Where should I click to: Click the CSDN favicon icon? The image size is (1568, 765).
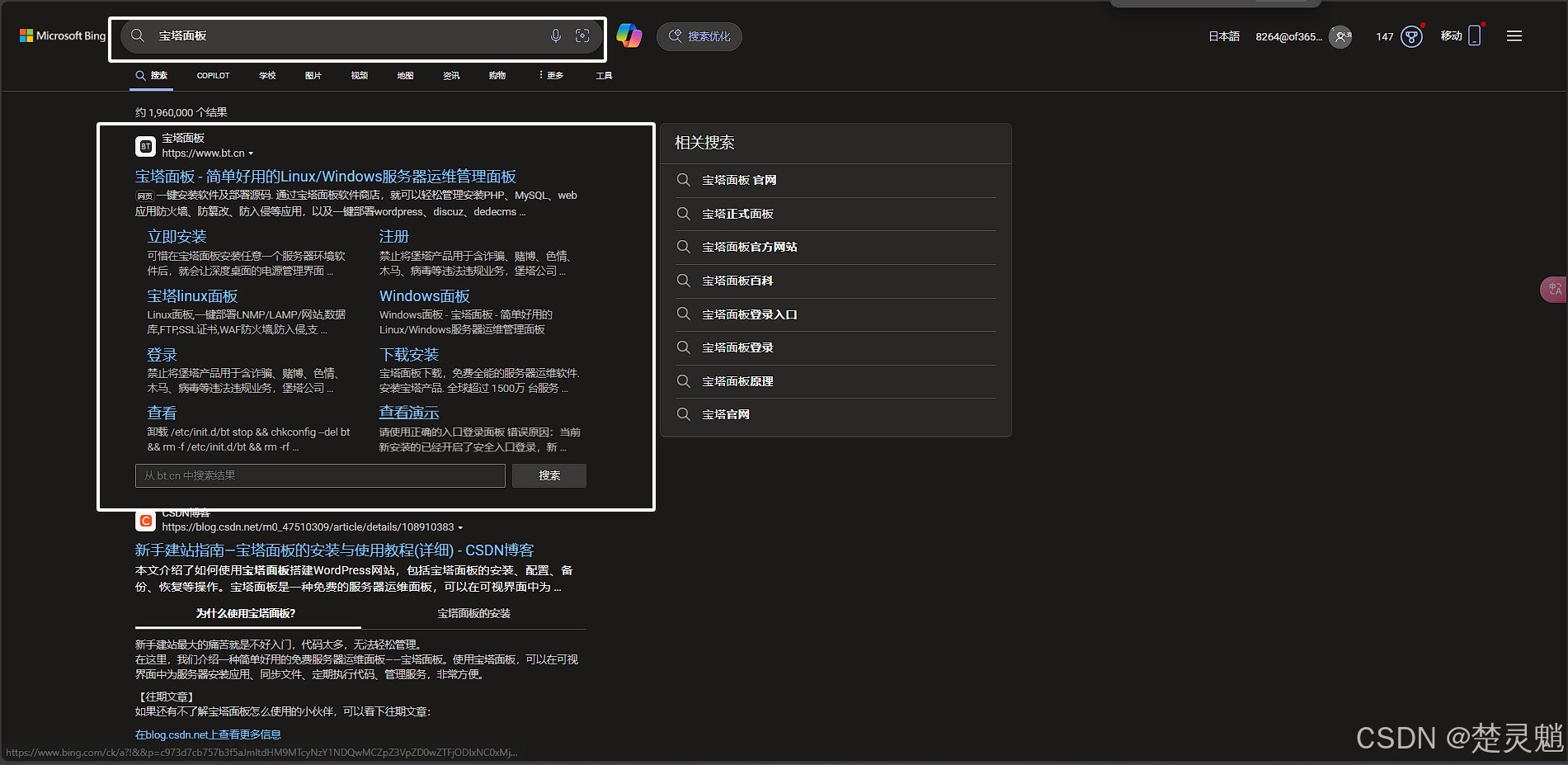[145, 521]
